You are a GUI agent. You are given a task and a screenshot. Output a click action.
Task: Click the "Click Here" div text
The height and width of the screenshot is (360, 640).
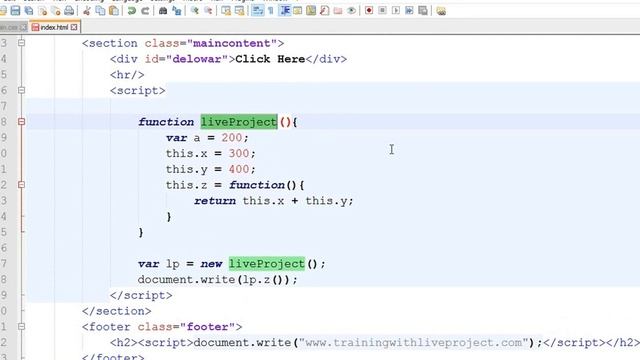270,59
